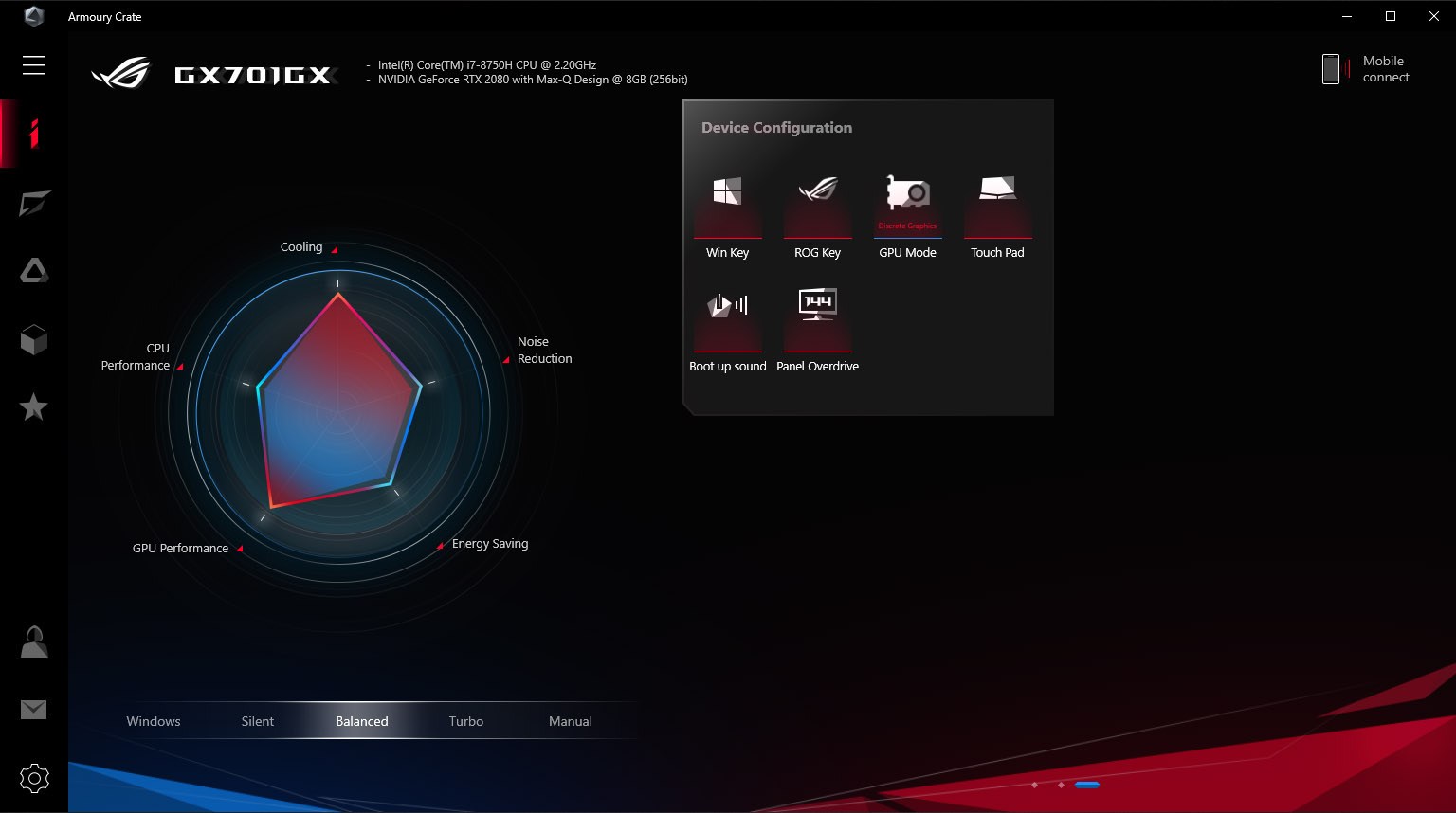Open the Device sidebar icon
The height and width of the screenshot is (813, 1456).
(34, 203)
